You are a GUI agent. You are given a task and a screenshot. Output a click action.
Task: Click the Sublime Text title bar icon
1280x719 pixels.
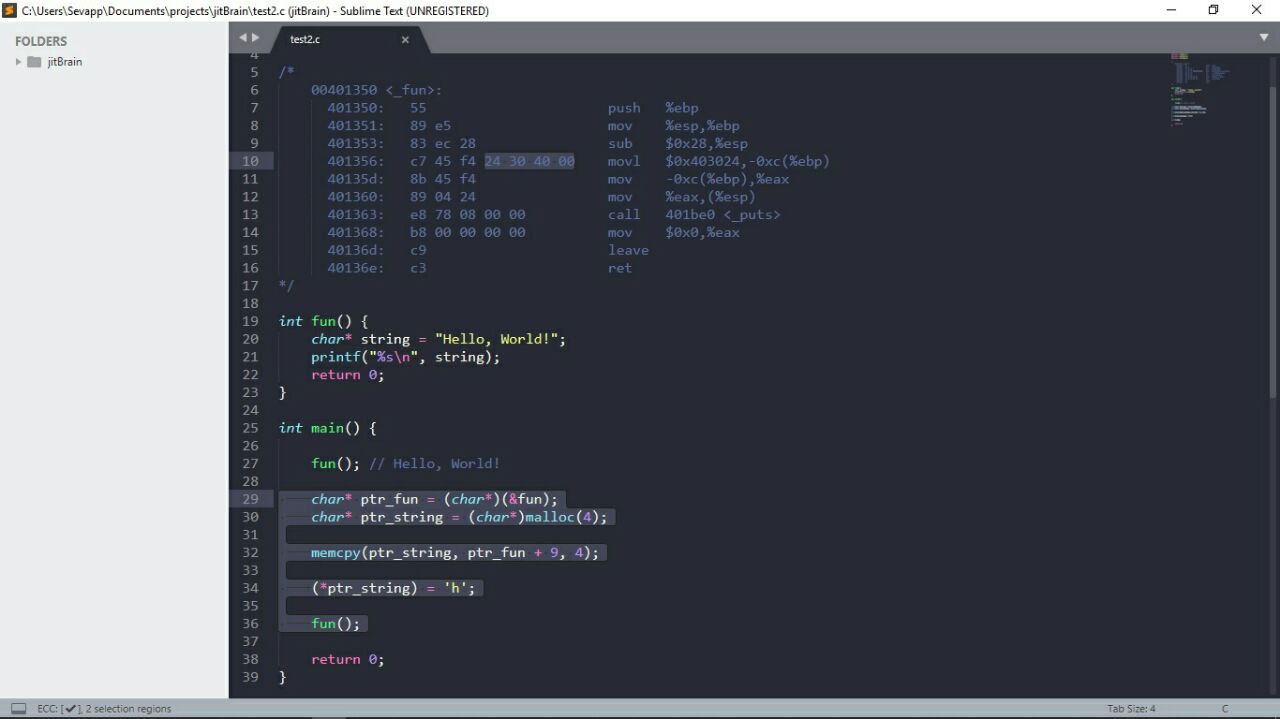(x=10, y=10)
